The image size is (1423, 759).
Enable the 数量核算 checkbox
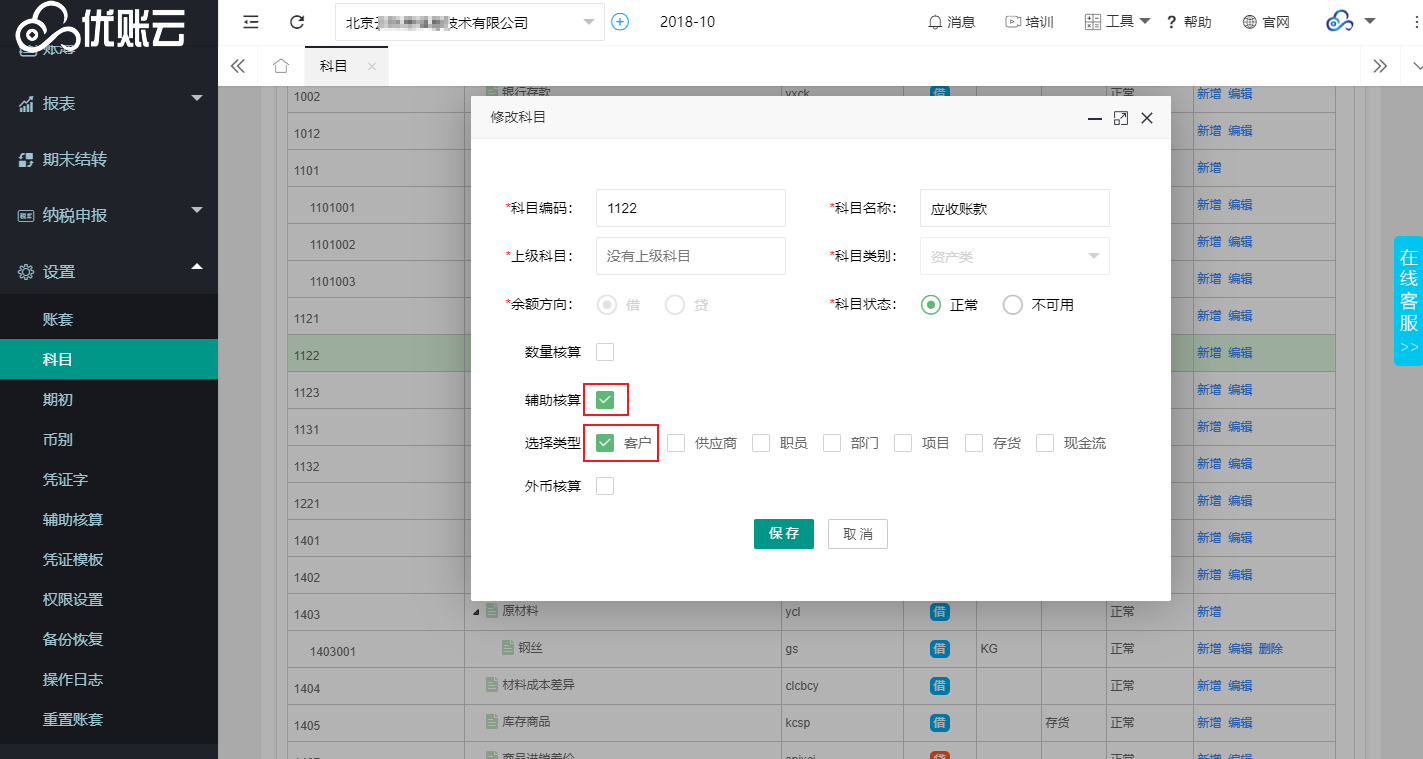click(x=605, y=352)
